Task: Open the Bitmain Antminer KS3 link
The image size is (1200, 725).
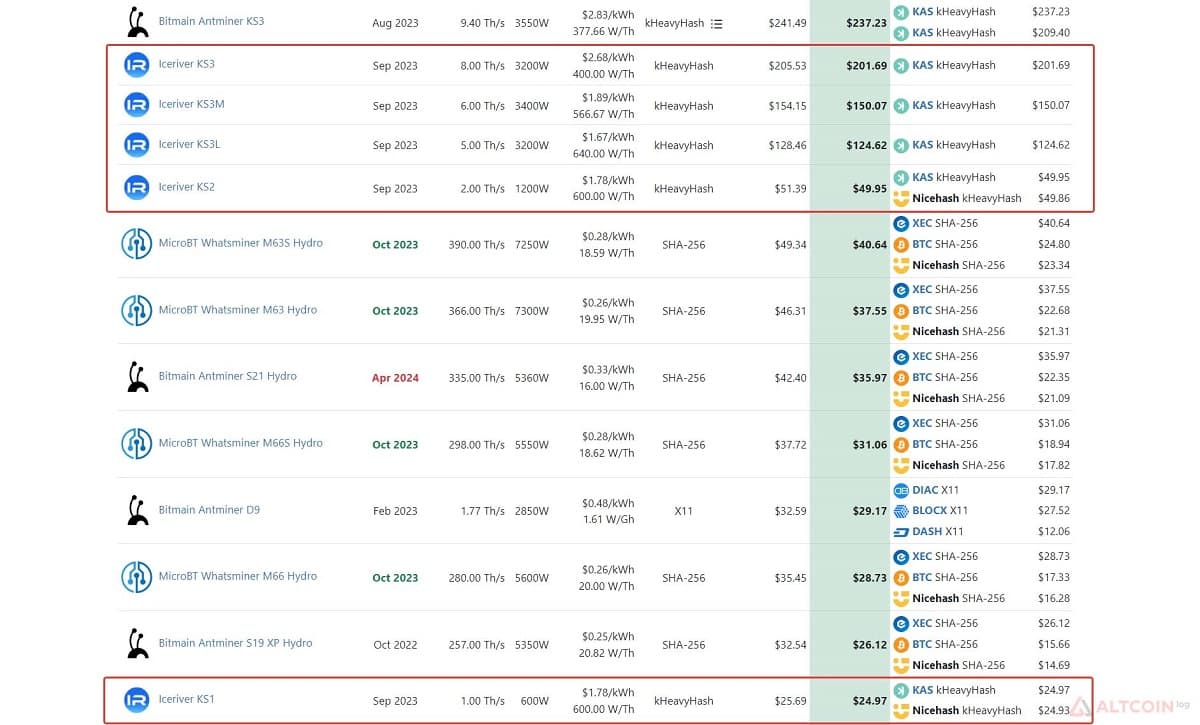Action: [211, 20]
